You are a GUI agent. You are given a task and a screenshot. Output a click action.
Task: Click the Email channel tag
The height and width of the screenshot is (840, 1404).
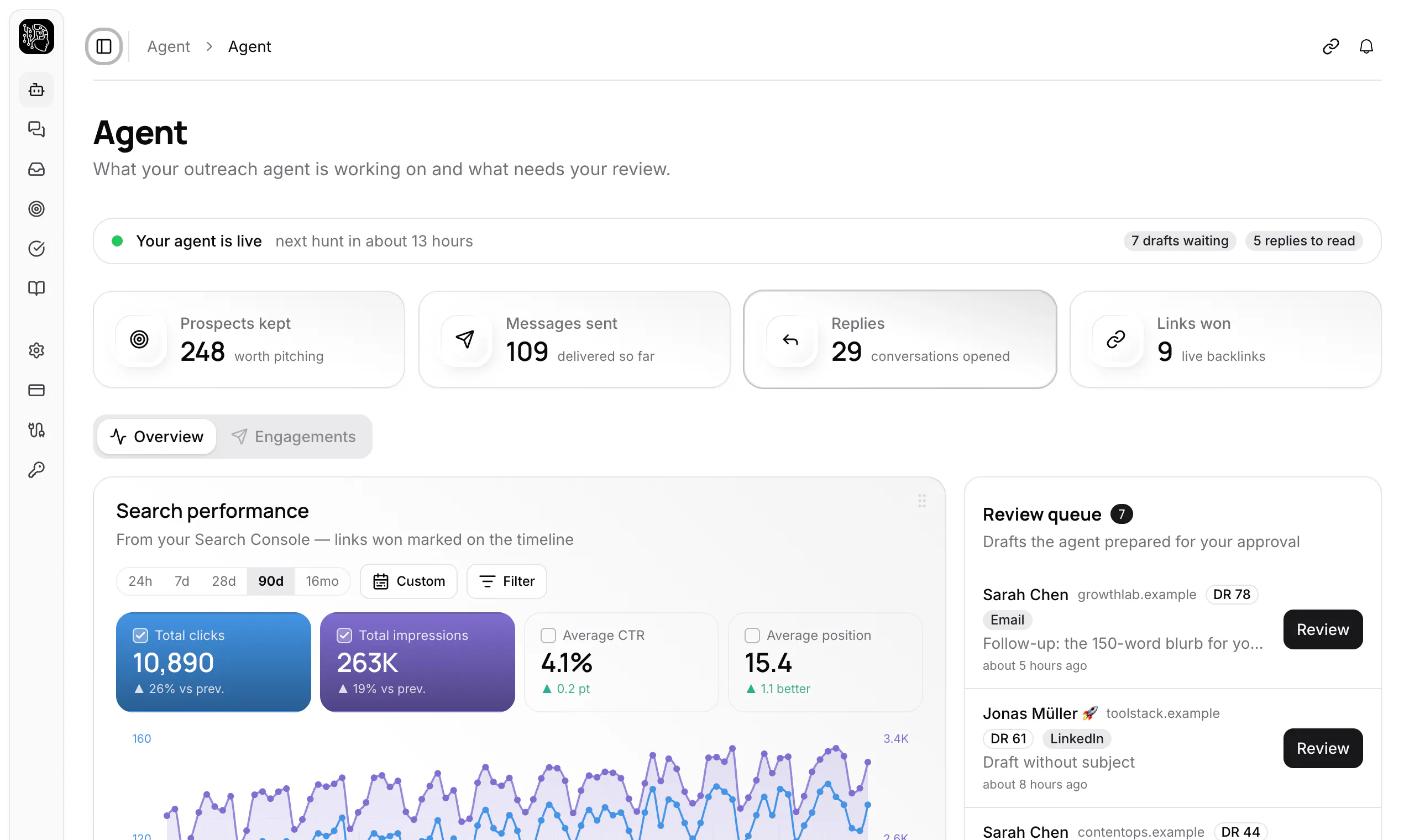[x=1007, y=620]
